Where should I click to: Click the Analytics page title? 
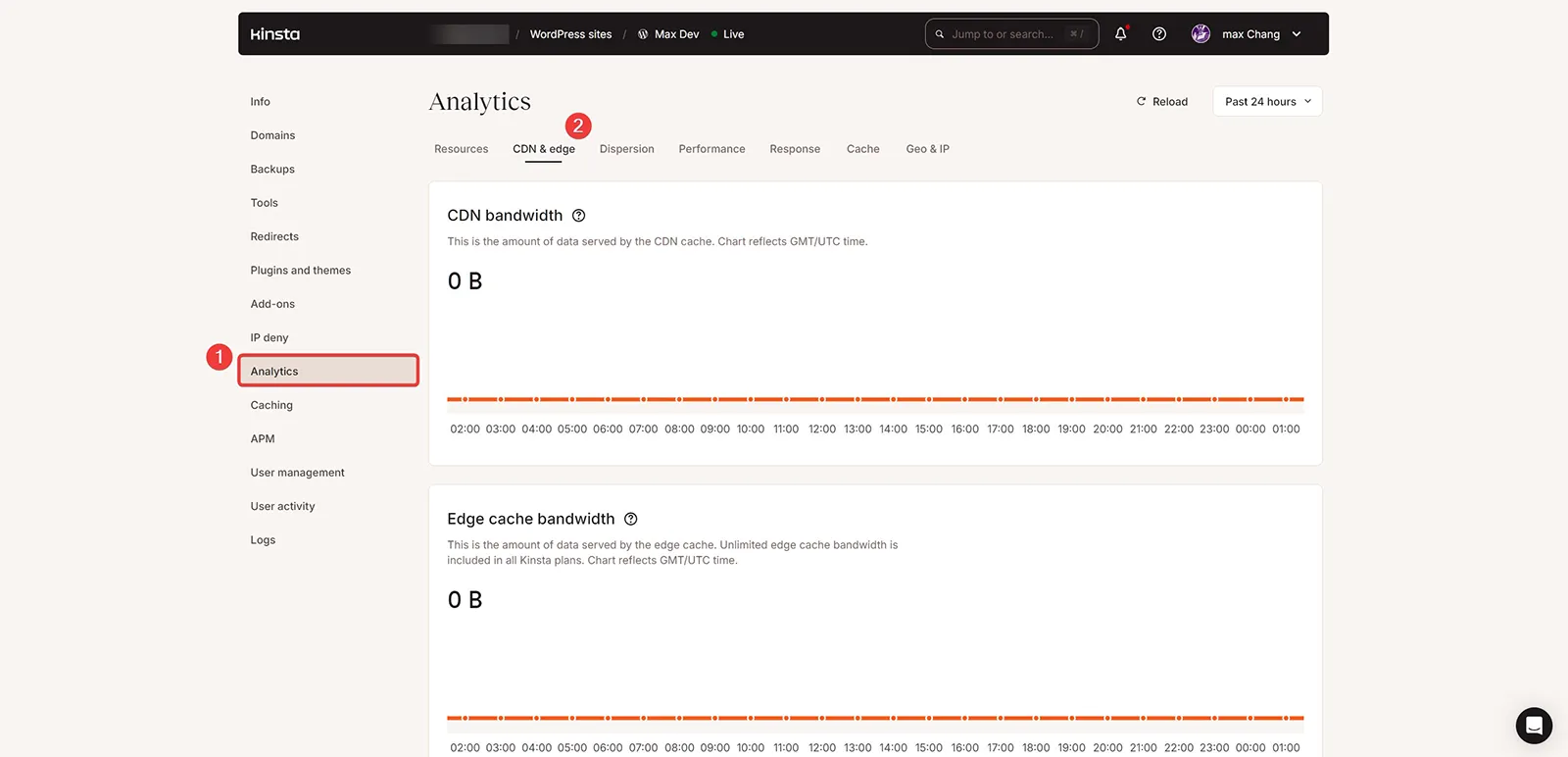tap(480, 102)
